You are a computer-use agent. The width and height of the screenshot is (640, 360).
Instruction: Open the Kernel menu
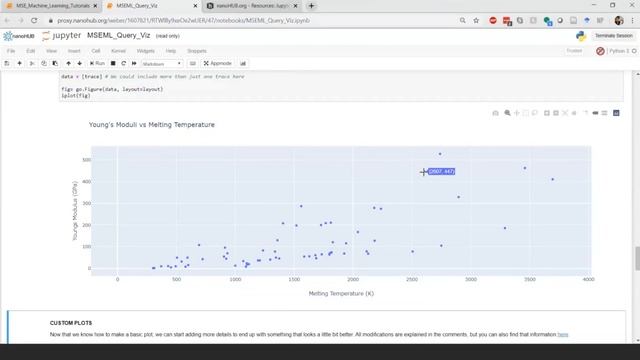click(118, 51)
